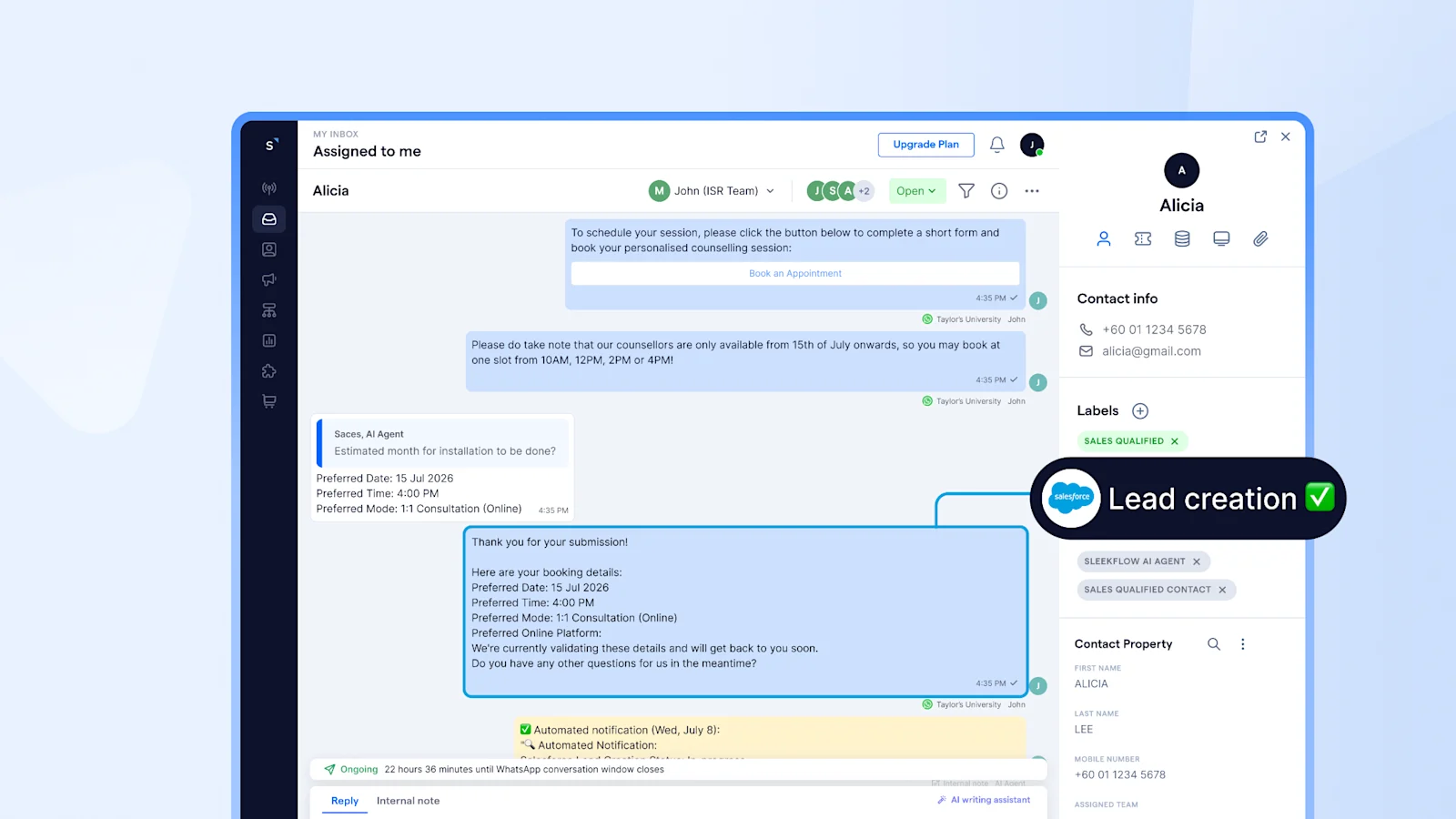Open the shopping cart commerce icon

click(x=269, y=401)
